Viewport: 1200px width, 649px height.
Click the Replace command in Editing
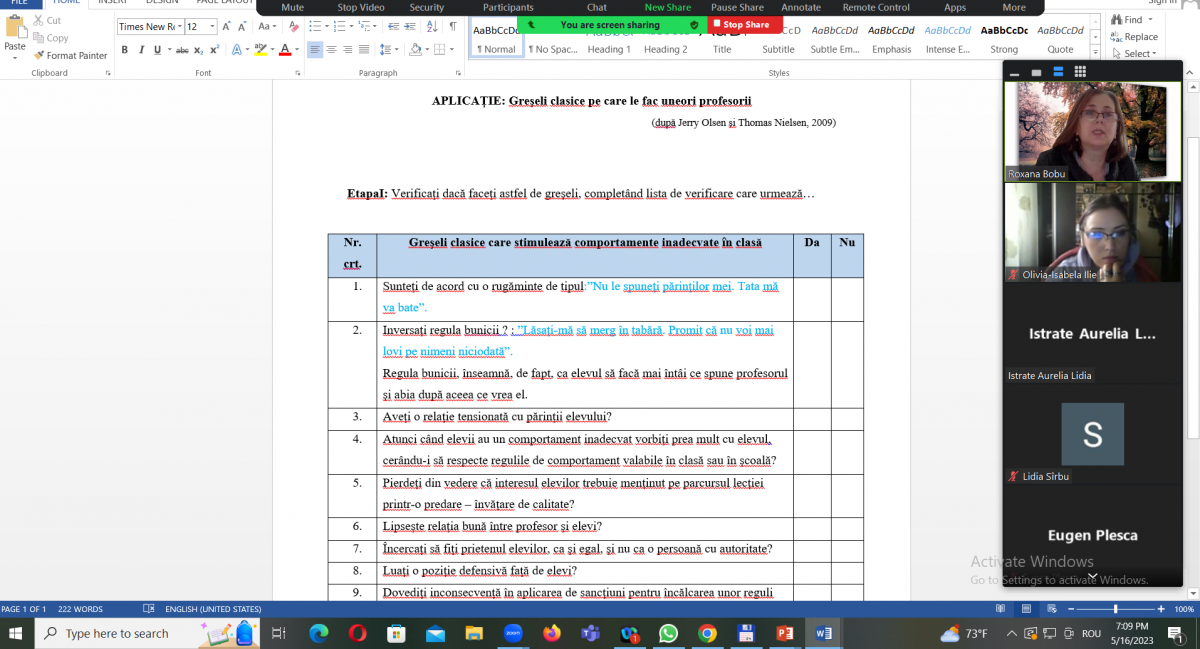pos(1134,37)
